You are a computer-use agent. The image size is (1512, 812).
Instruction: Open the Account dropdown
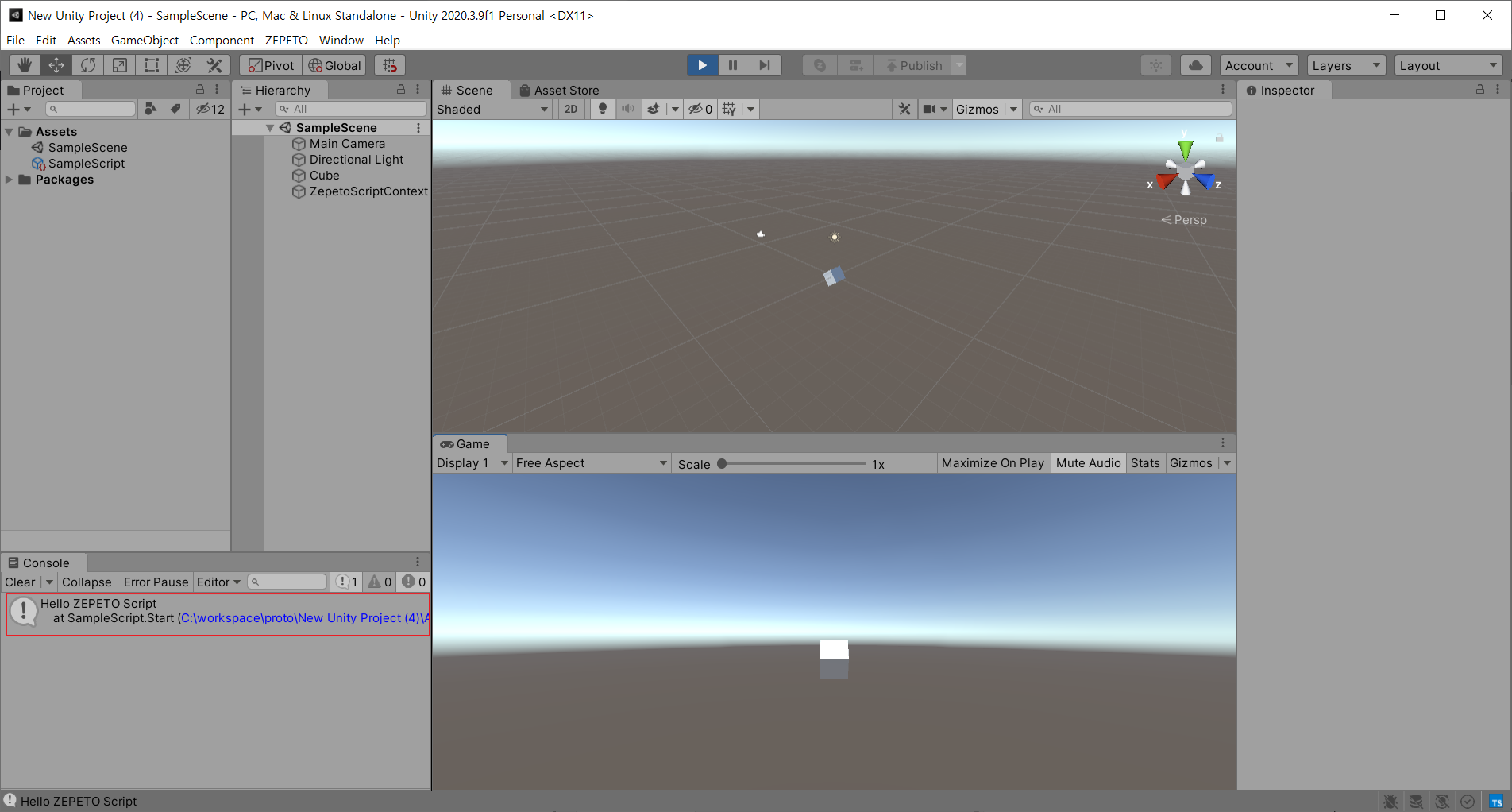(x=1259, y=65)
